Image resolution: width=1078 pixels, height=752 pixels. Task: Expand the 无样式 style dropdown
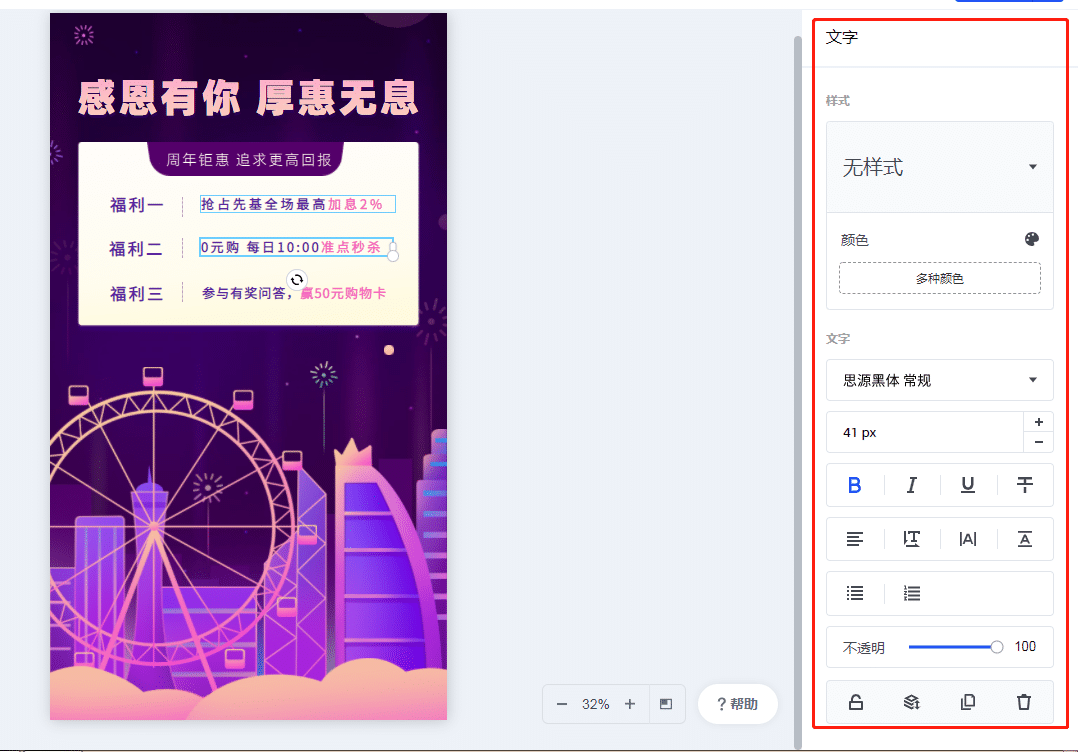(x=940, y=167)
